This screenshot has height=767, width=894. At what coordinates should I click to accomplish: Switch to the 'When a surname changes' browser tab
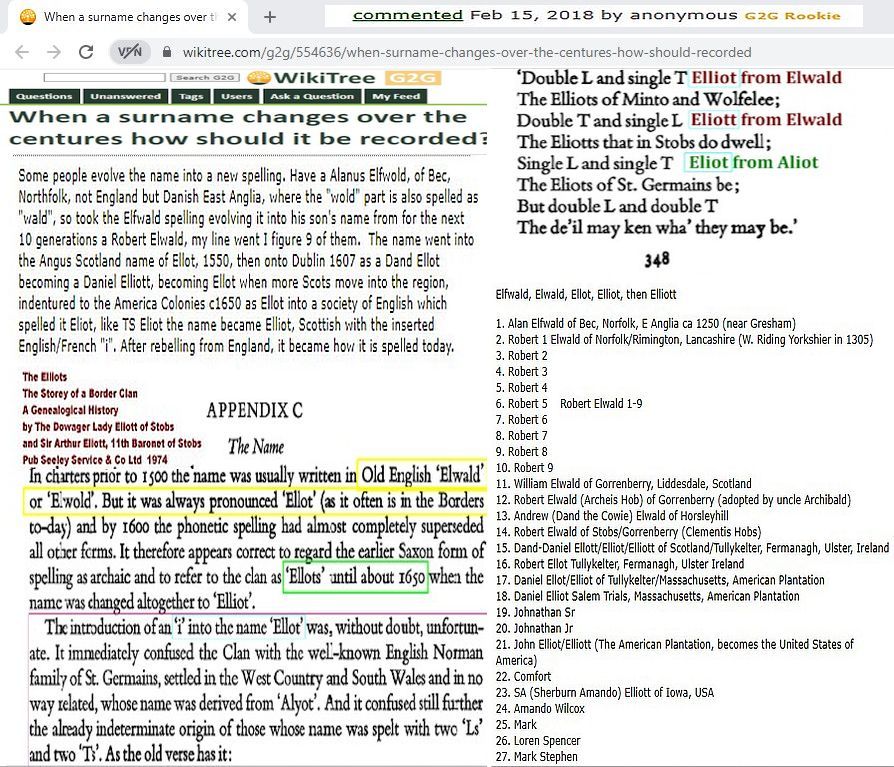pos(128,17)
